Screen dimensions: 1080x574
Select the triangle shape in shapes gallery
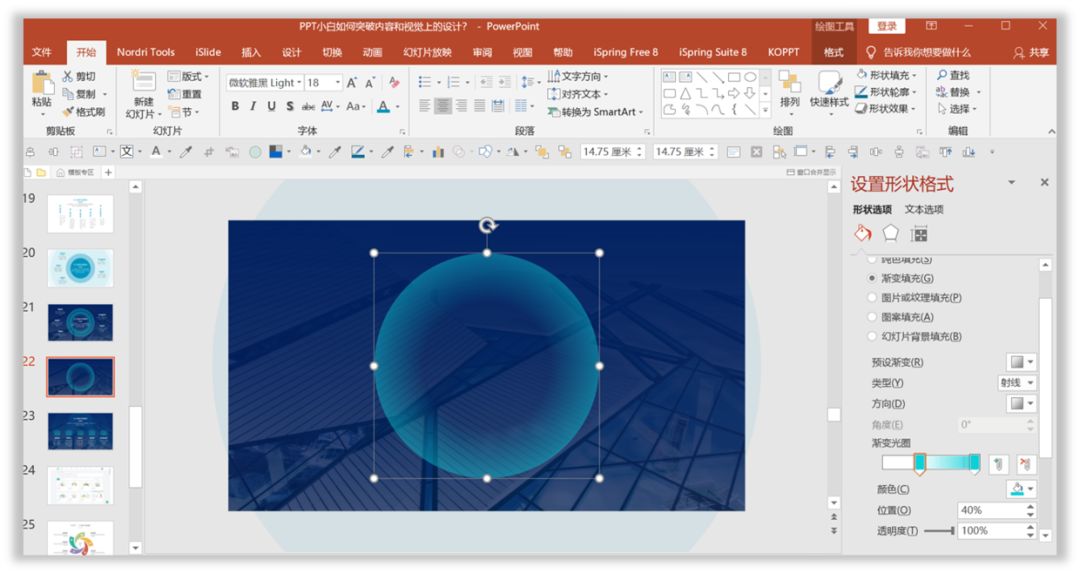tap(685, 93)
